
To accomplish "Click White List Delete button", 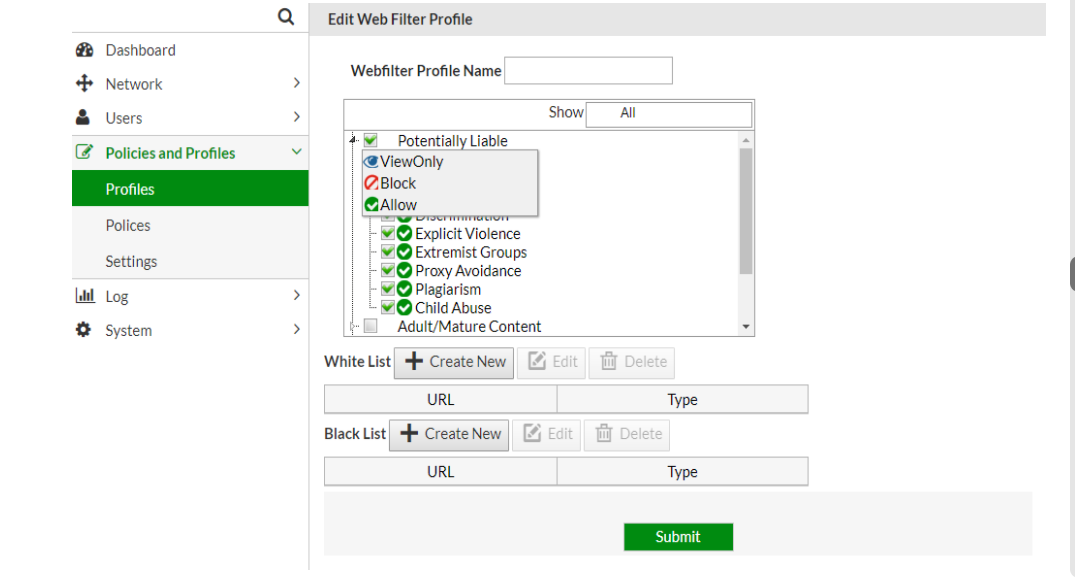I will [x=632, y=362].
